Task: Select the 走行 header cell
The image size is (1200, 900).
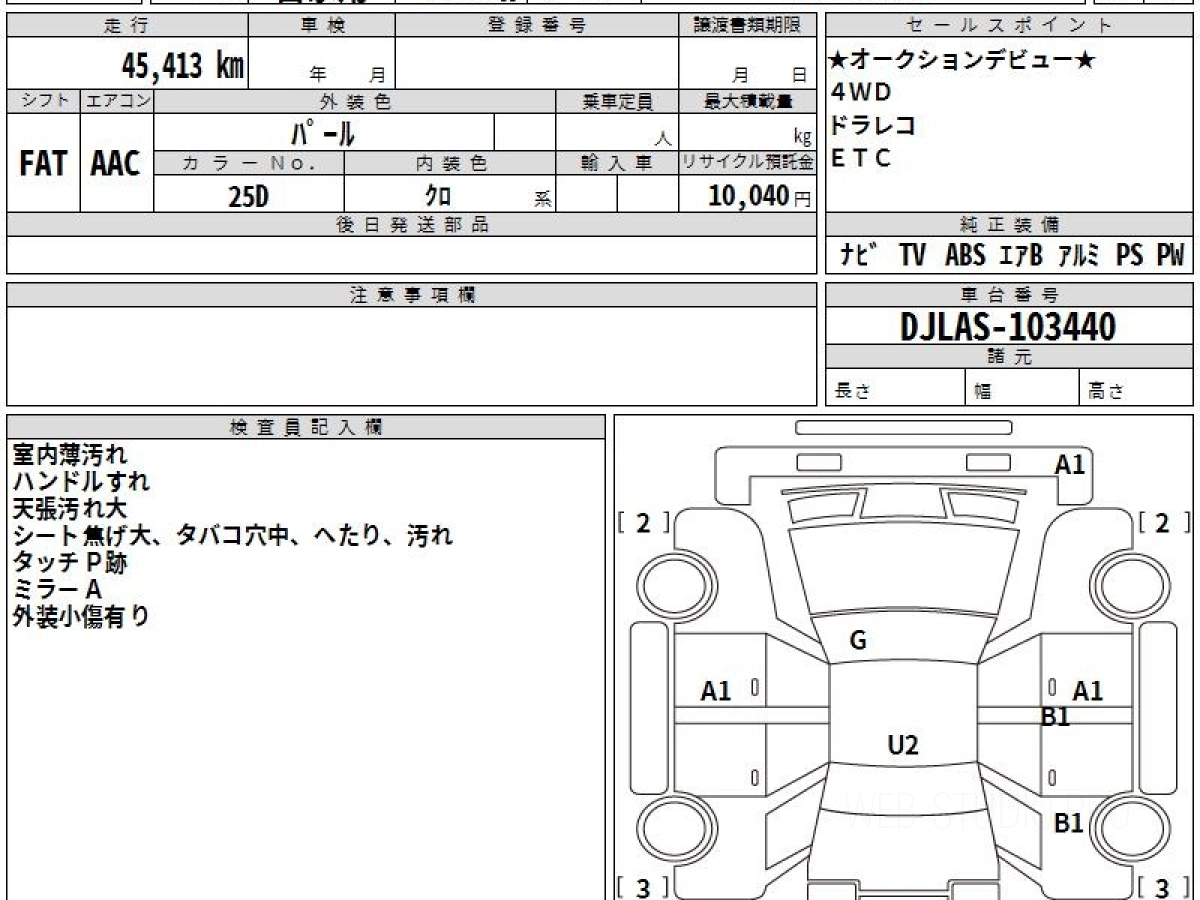Action: tap(126, 26)
